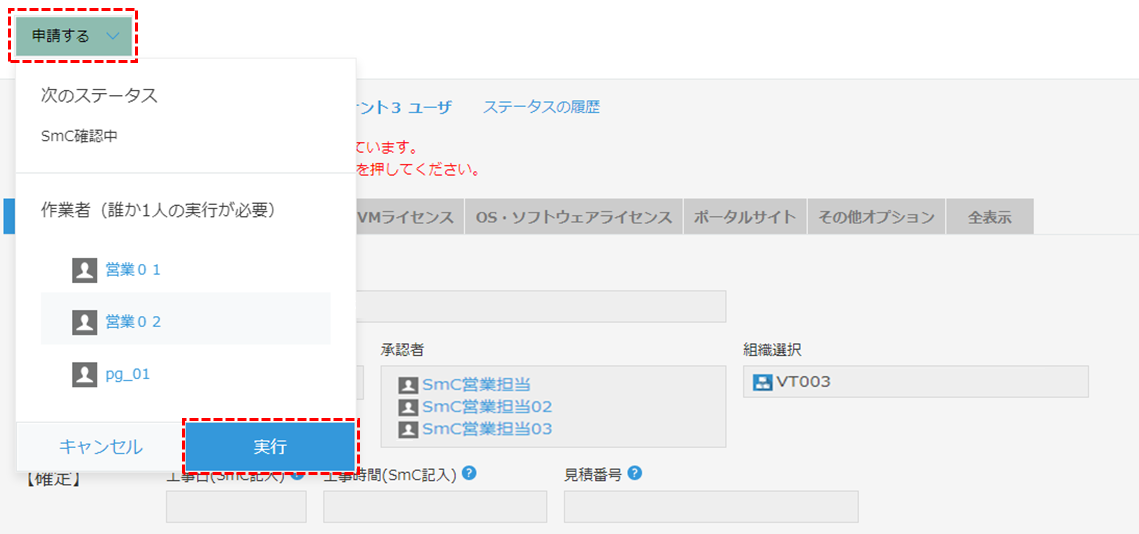Click organization icon beside VT003

coord(762,381)
